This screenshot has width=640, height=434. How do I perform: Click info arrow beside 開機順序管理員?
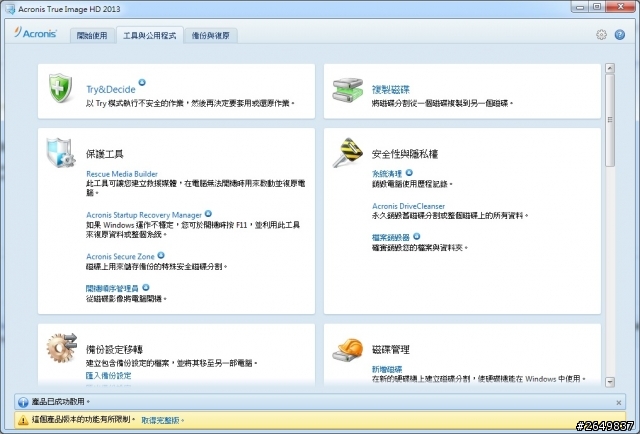146,287
